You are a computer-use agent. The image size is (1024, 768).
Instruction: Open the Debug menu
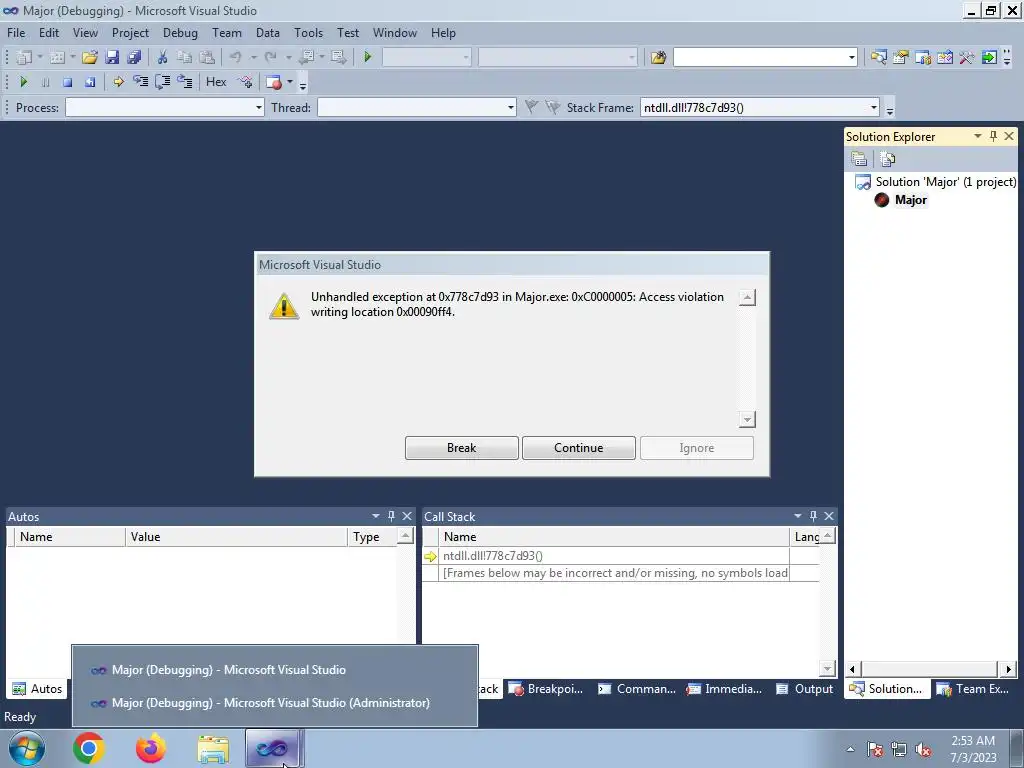(x=180, y=33)
